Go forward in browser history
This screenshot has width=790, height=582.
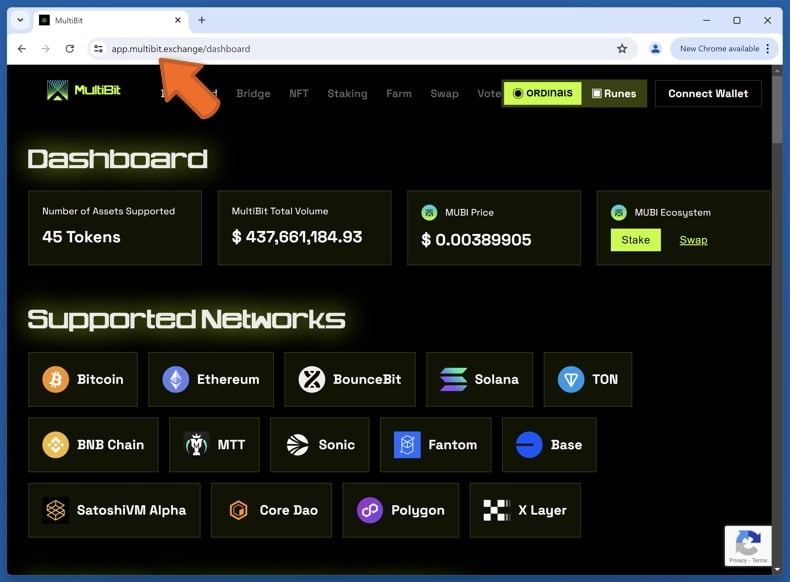45,48
